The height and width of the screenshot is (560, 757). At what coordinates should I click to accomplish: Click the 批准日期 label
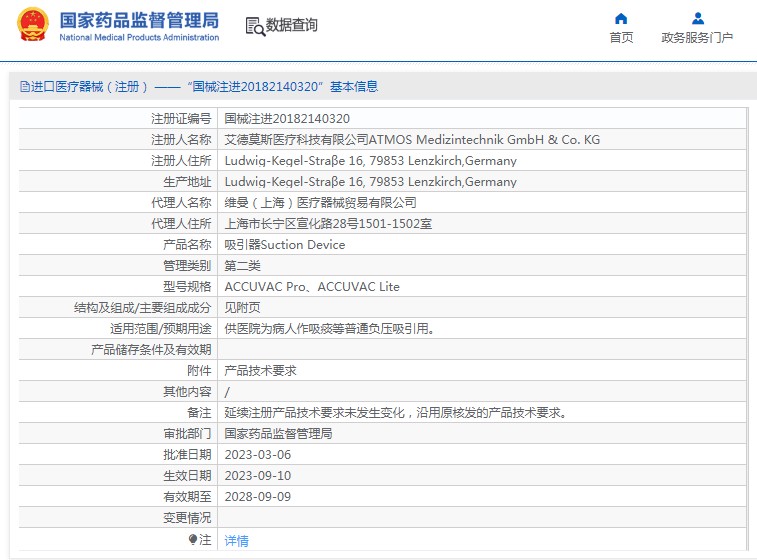(187, 455)
